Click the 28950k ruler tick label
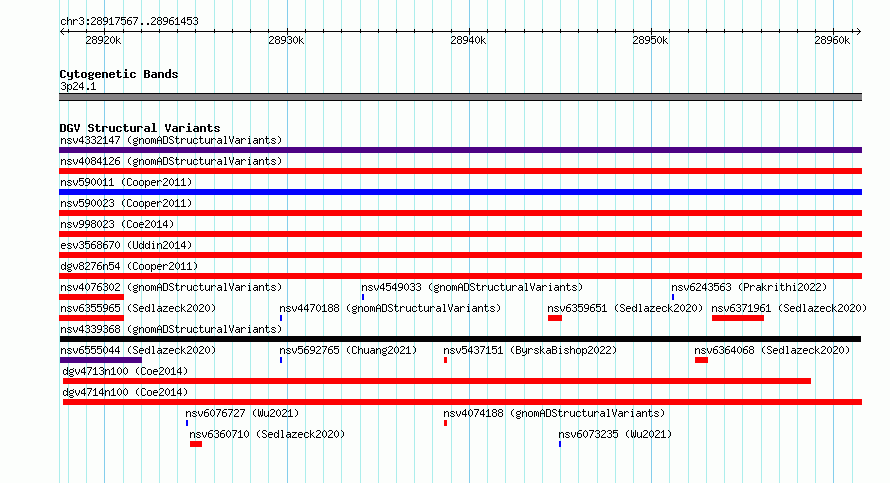The image size is (890, 483). click(650, 40)
